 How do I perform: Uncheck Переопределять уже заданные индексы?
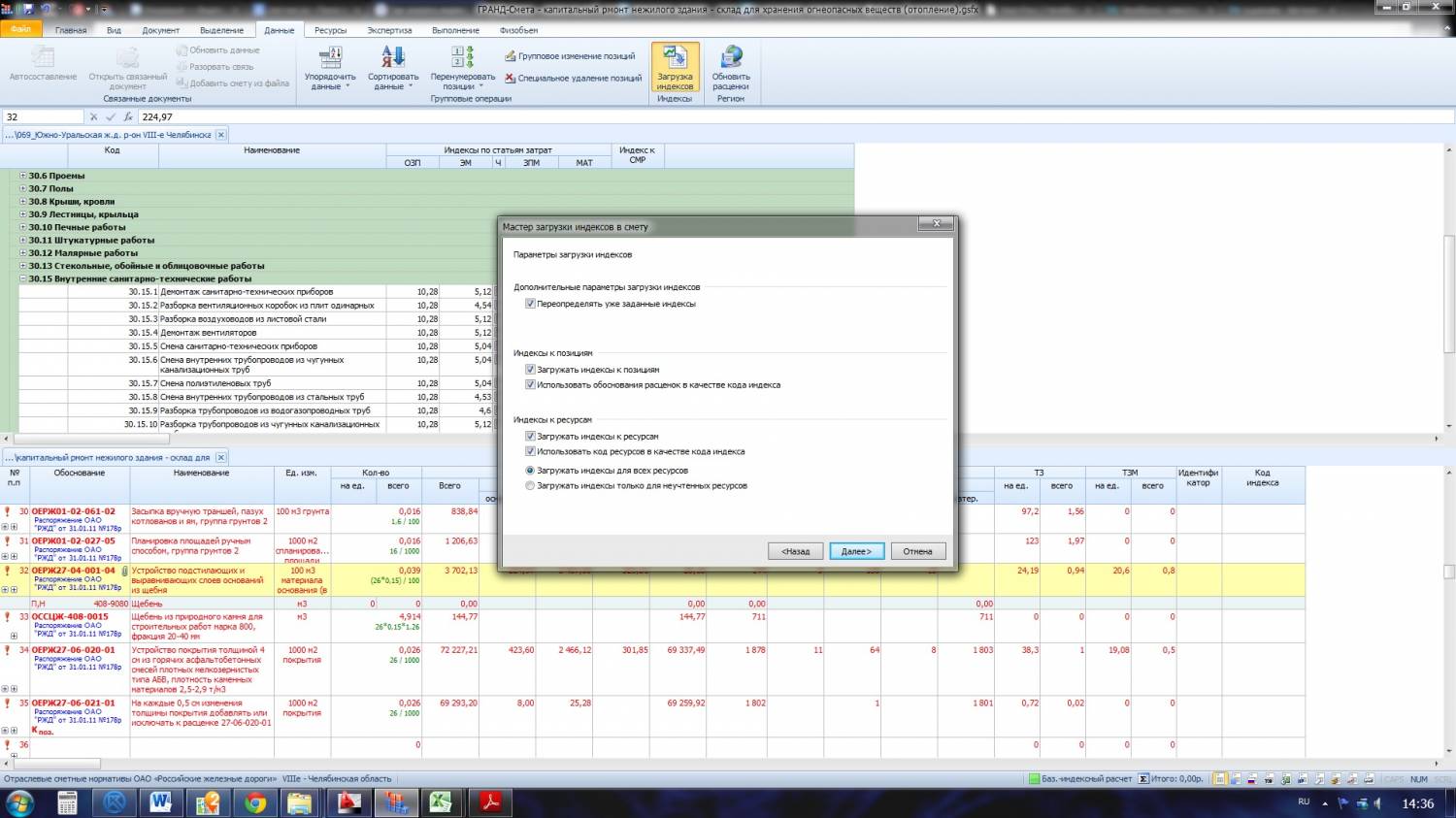(x=530, y=304)
